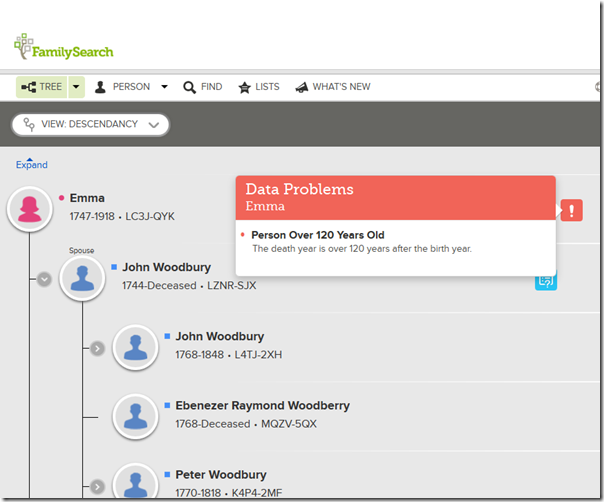Collapse the chevron next to spouse John Woodbury
The width and height of the screenshot is (604, 502).
(x=44, y=279)
